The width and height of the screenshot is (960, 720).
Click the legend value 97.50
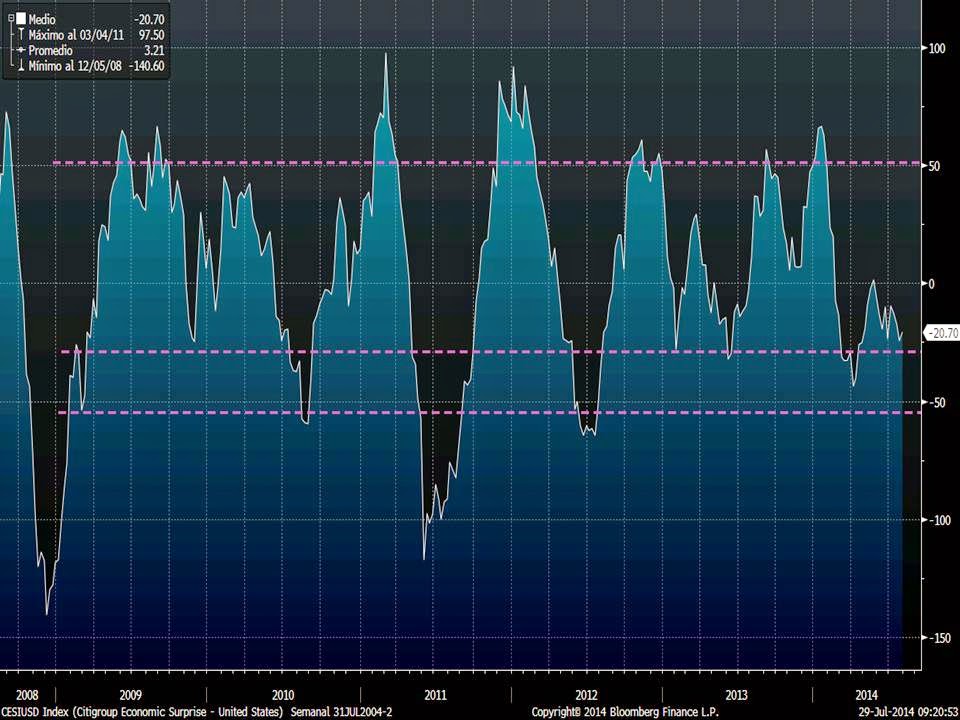click(152, 35)
